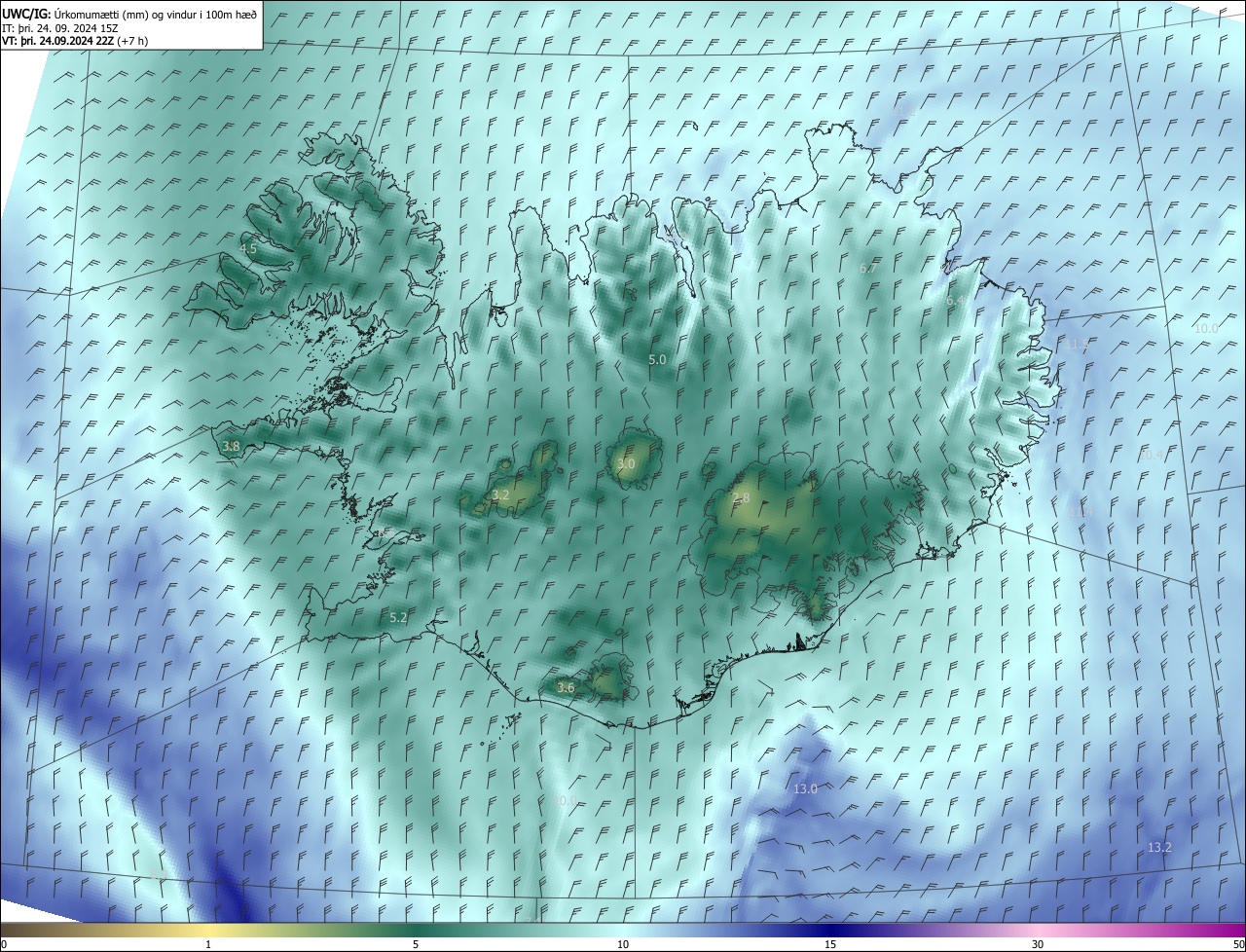The width and height of the screenshot is (1246, 952).
Task: Click the 3.0 value on the central glacier
Action: pyautogui.click(x=625, y=464)
